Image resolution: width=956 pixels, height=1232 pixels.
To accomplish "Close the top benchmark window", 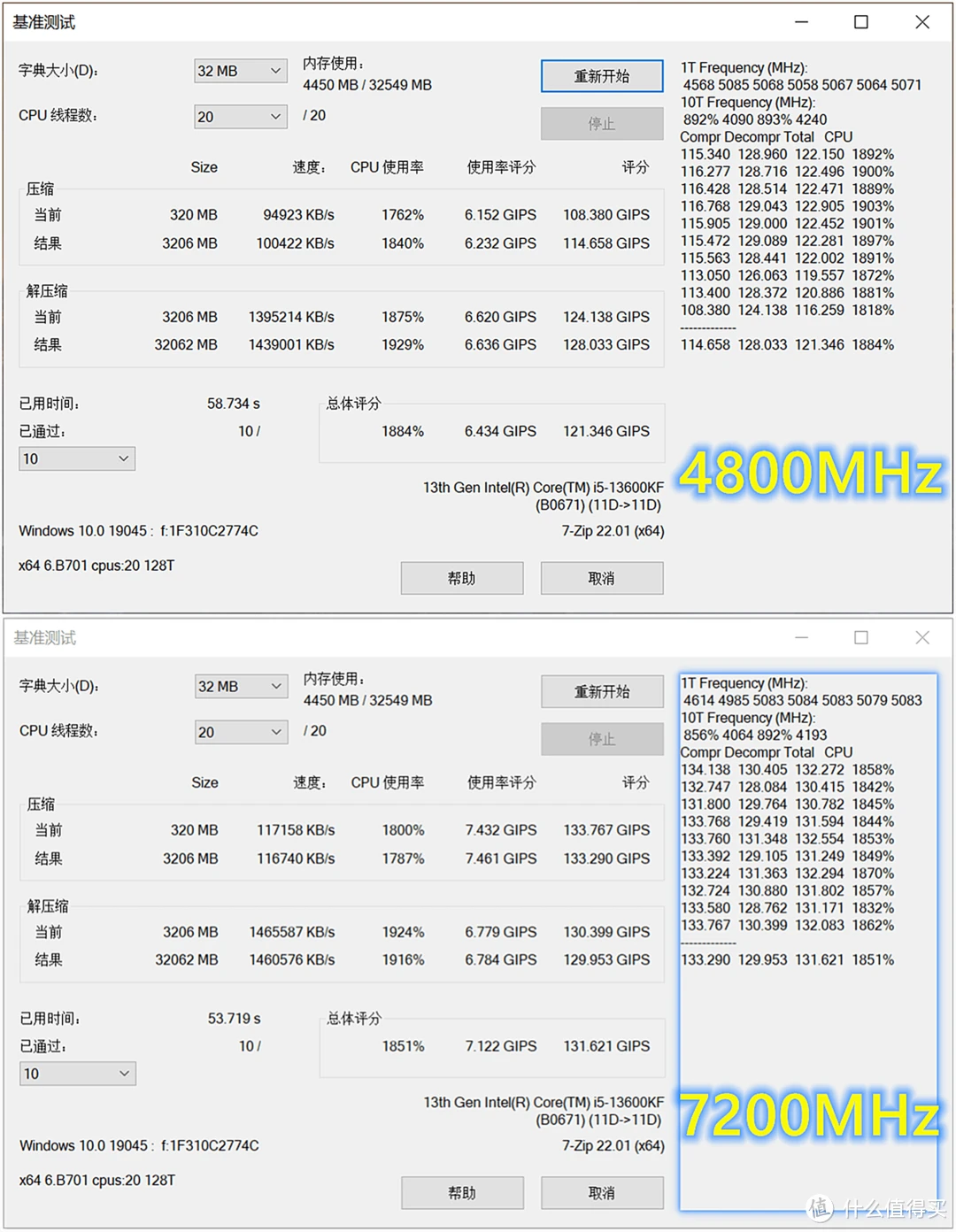I will click(922, 22).
